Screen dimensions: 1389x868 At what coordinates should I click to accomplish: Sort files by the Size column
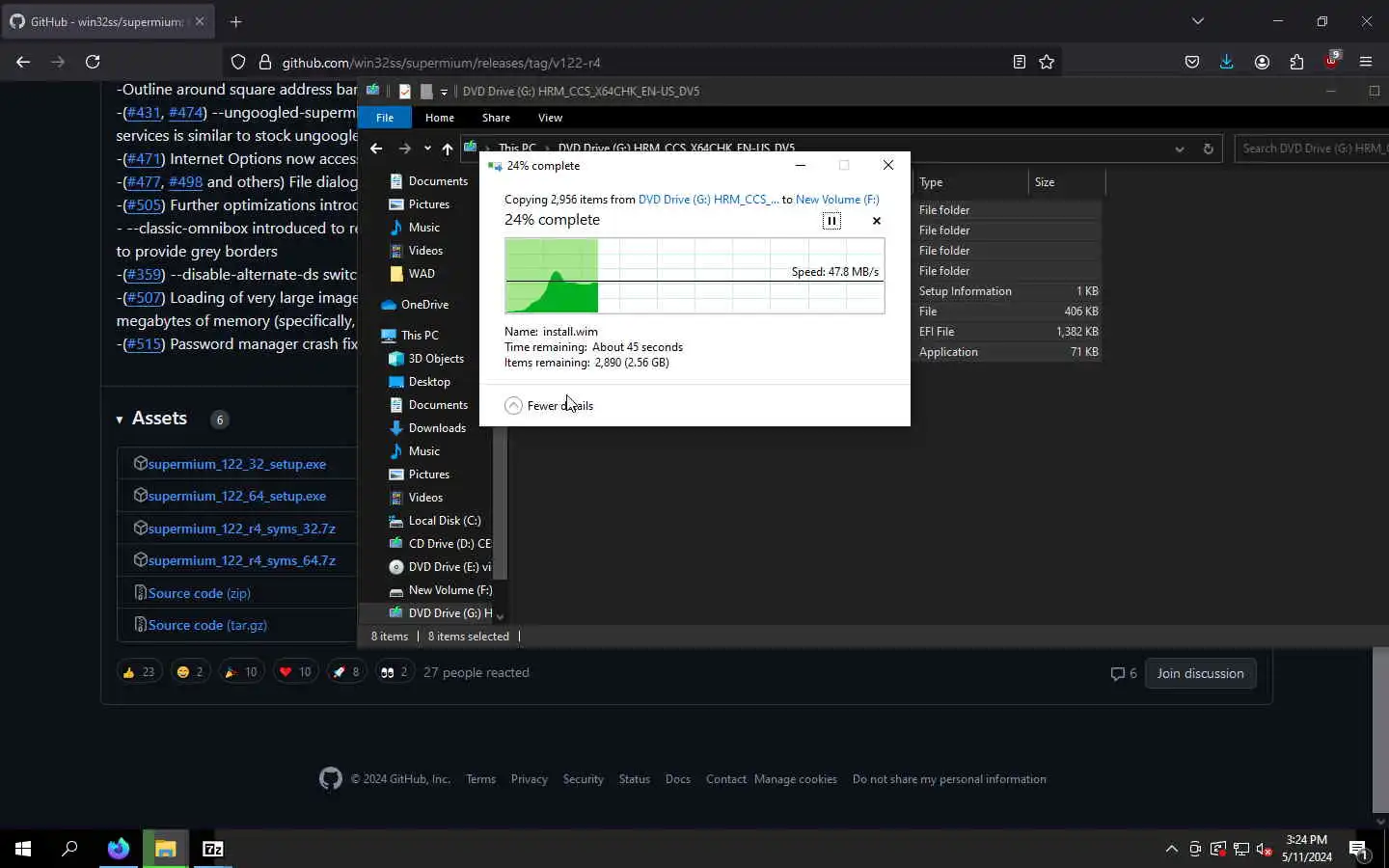click(x=1066, y=182)
